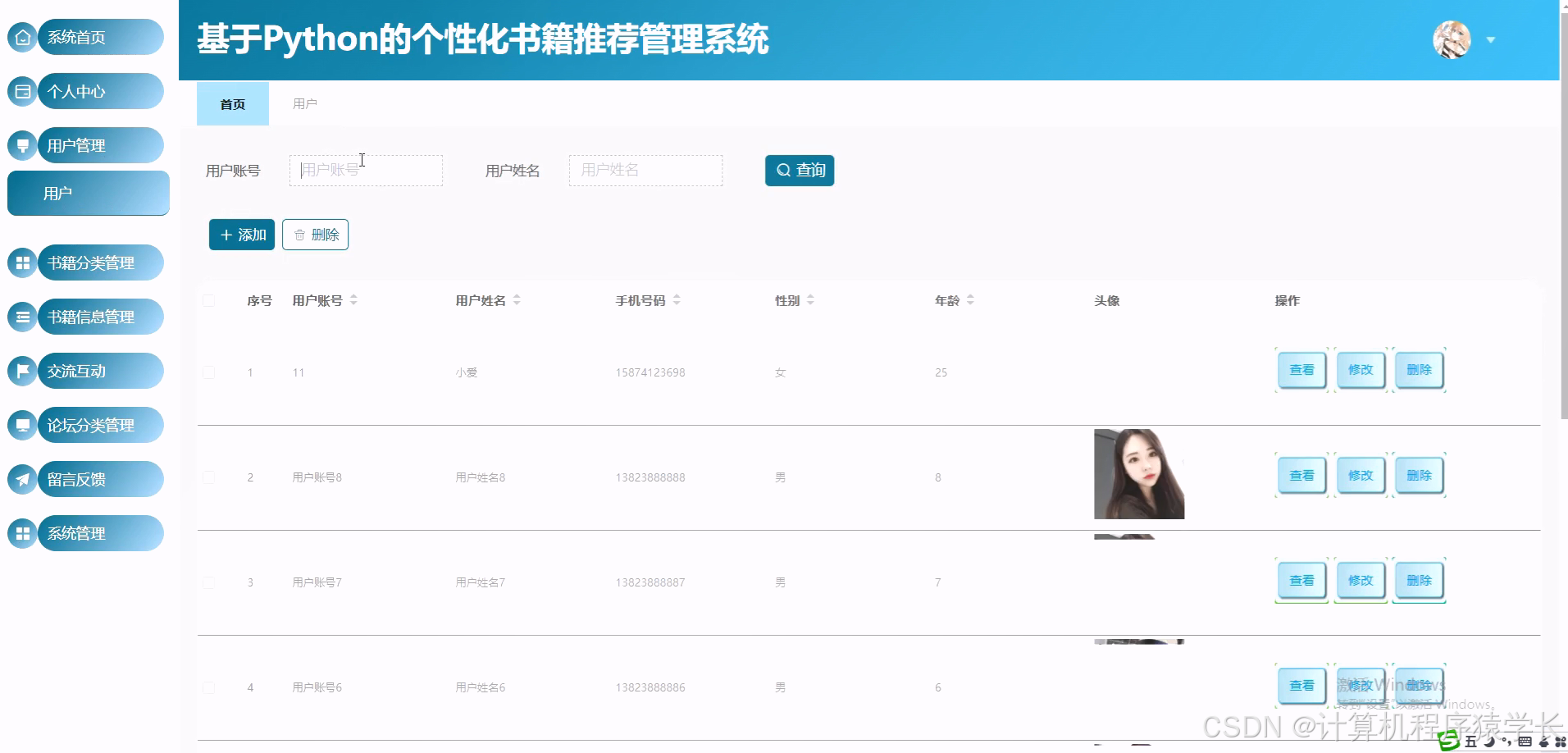The width and height of the screenshot is (1568, 753).
Task: Open 书籍信息管理 menu
Action: [x=101, y=317]
